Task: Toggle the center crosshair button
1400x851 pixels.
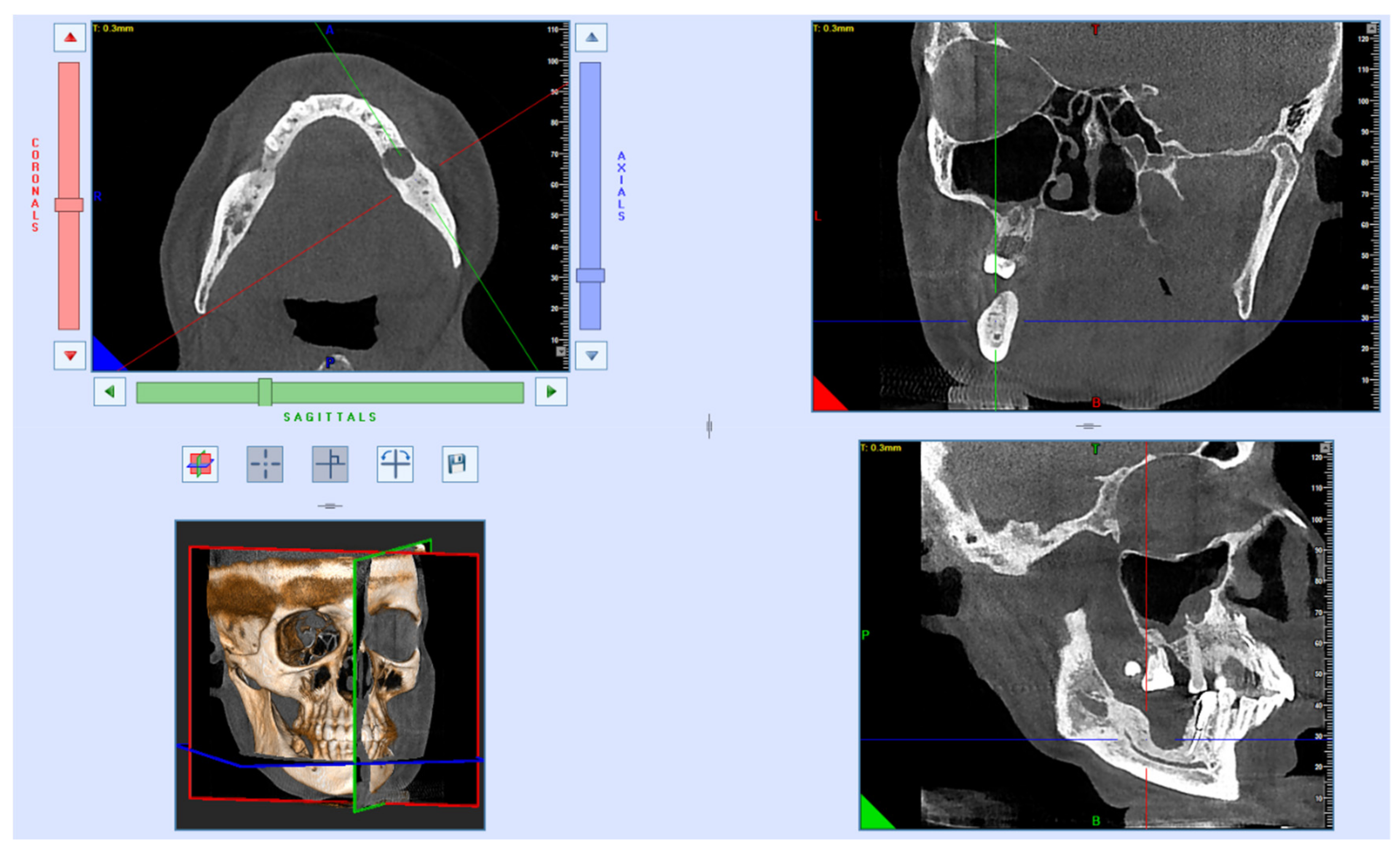Action: [x=265, y=464]
